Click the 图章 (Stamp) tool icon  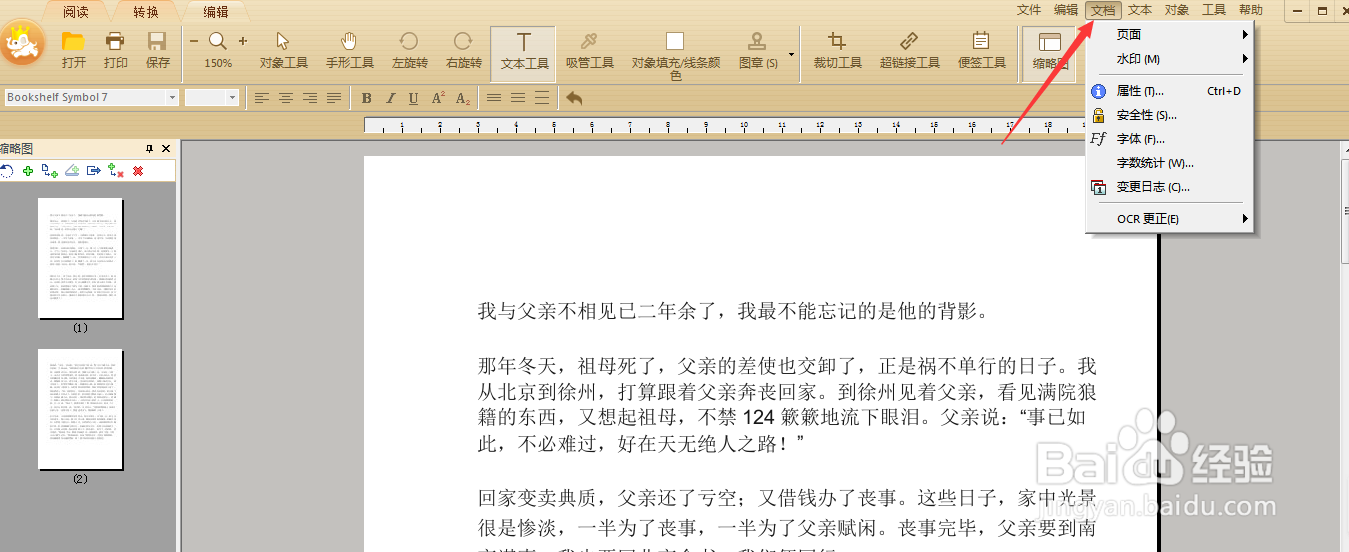point(757,42)
